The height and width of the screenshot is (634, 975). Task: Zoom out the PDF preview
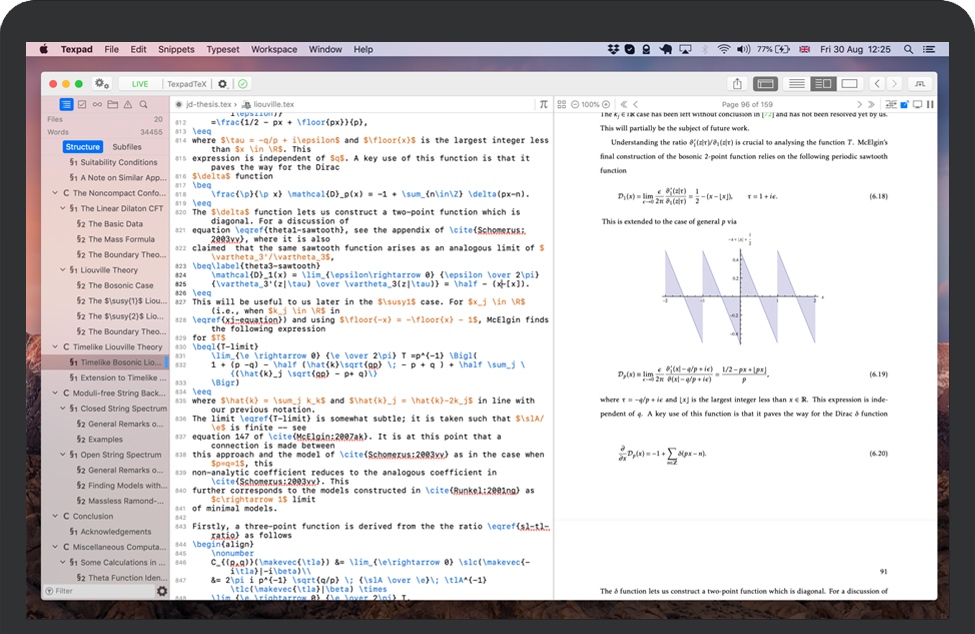click(x=575, y=104)
